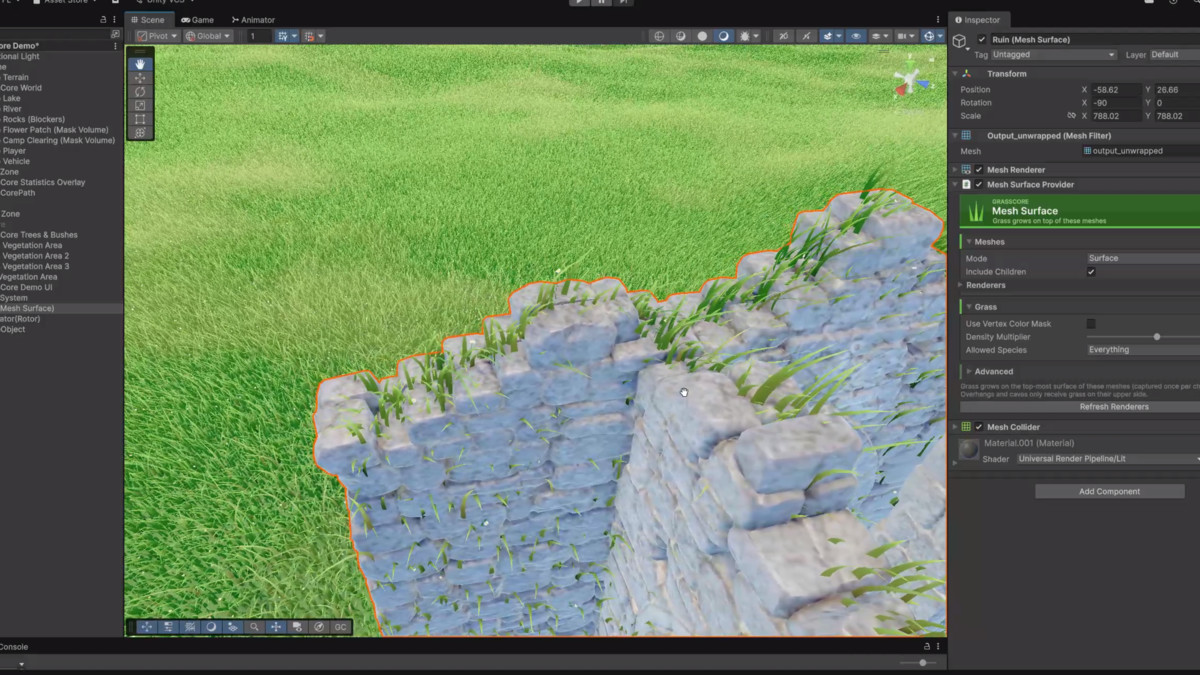The width and height of the screenshot is (1200, 675).
Task: Click the Mesh output_unwrapped field
Action: click(x=1141, y=151)
